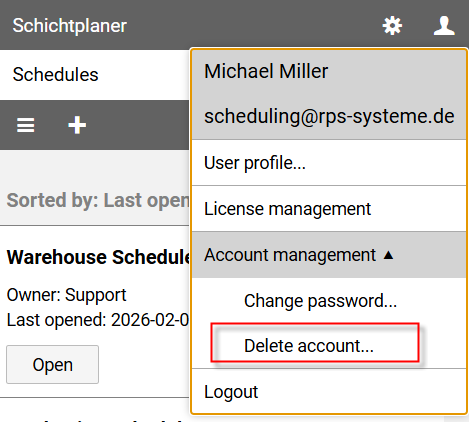Click the user account icon
469x422 pixels.
tap(444, 26)
